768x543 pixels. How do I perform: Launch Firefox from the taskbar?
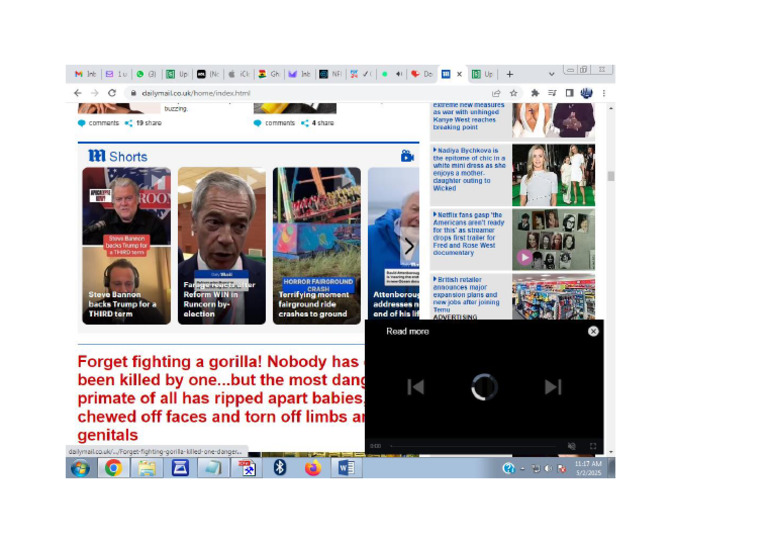tap(313, 469)
